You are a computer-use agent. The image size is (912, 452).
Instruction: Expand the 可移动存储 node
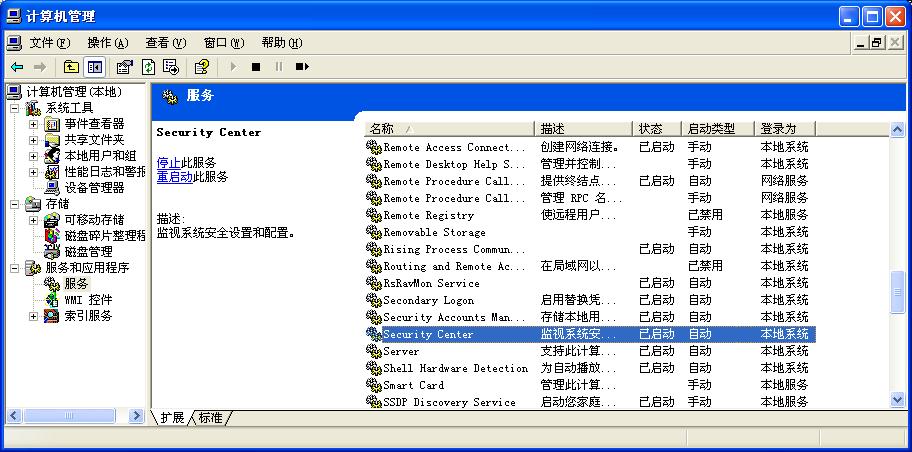(33, 220)
